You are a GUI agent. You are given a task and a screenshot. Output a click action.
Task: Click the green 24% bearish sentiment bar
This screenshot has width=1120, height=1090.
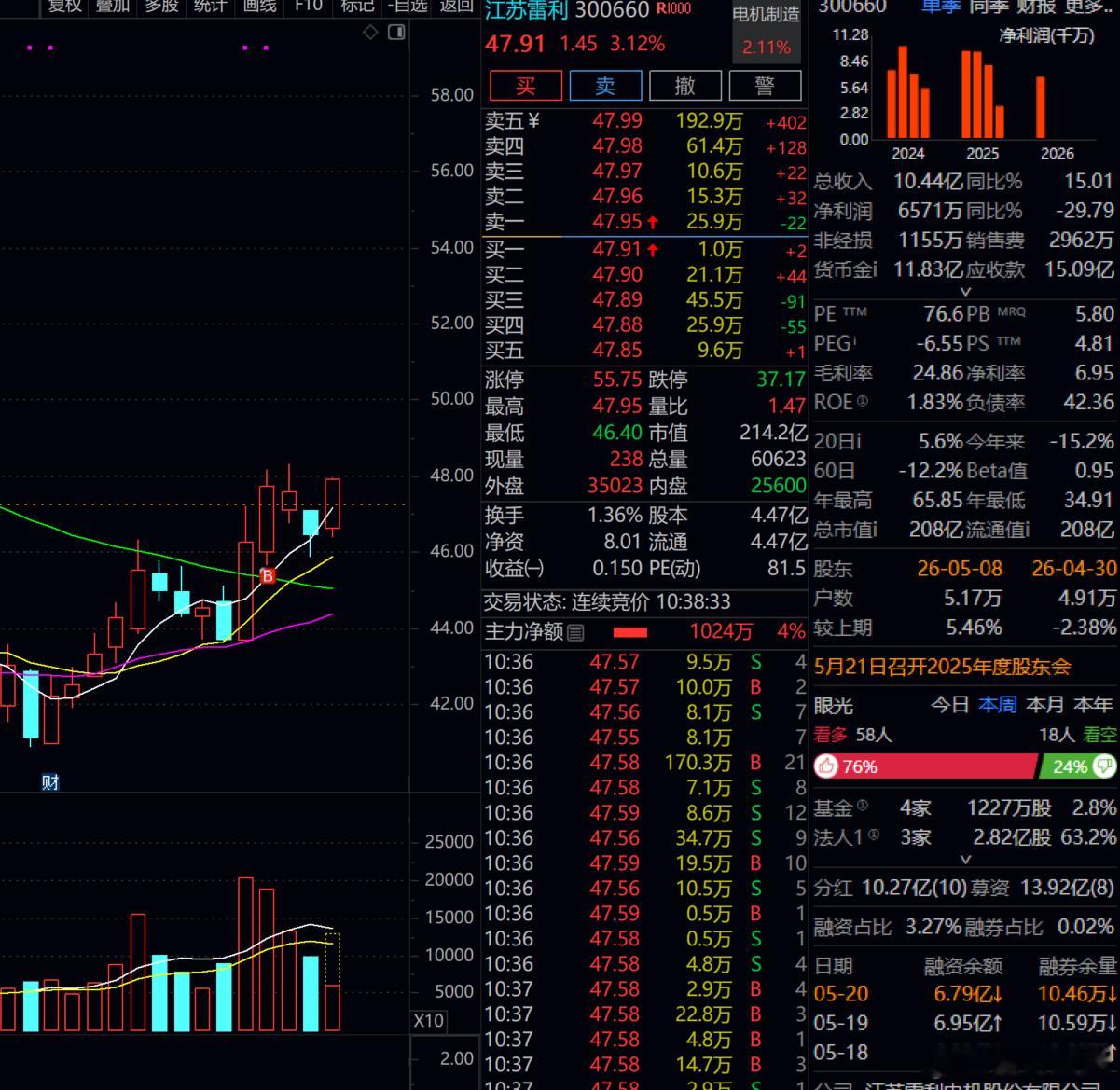point(1078,766)
